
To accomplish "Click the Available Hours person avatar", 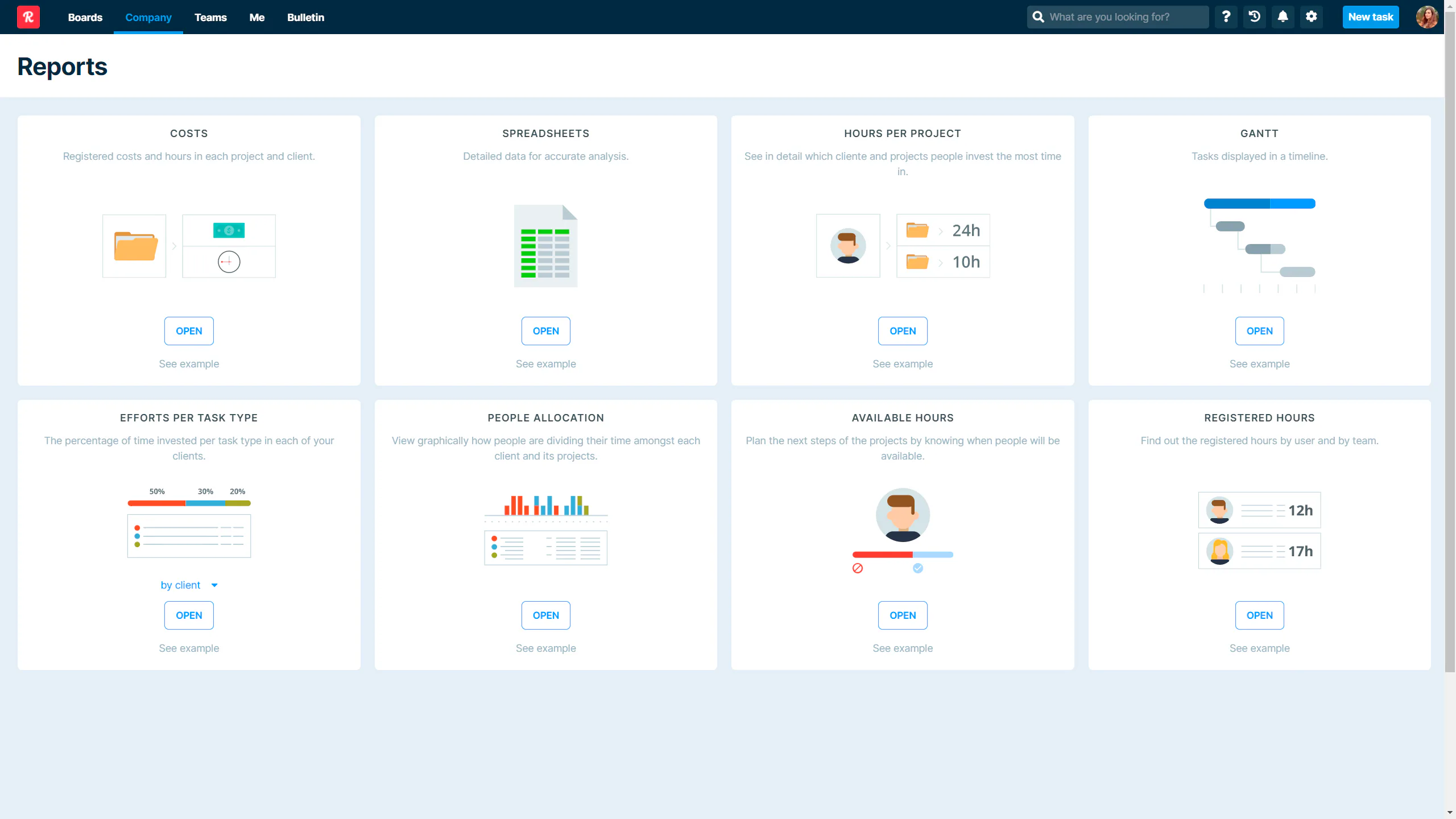I will coord(903,515).
